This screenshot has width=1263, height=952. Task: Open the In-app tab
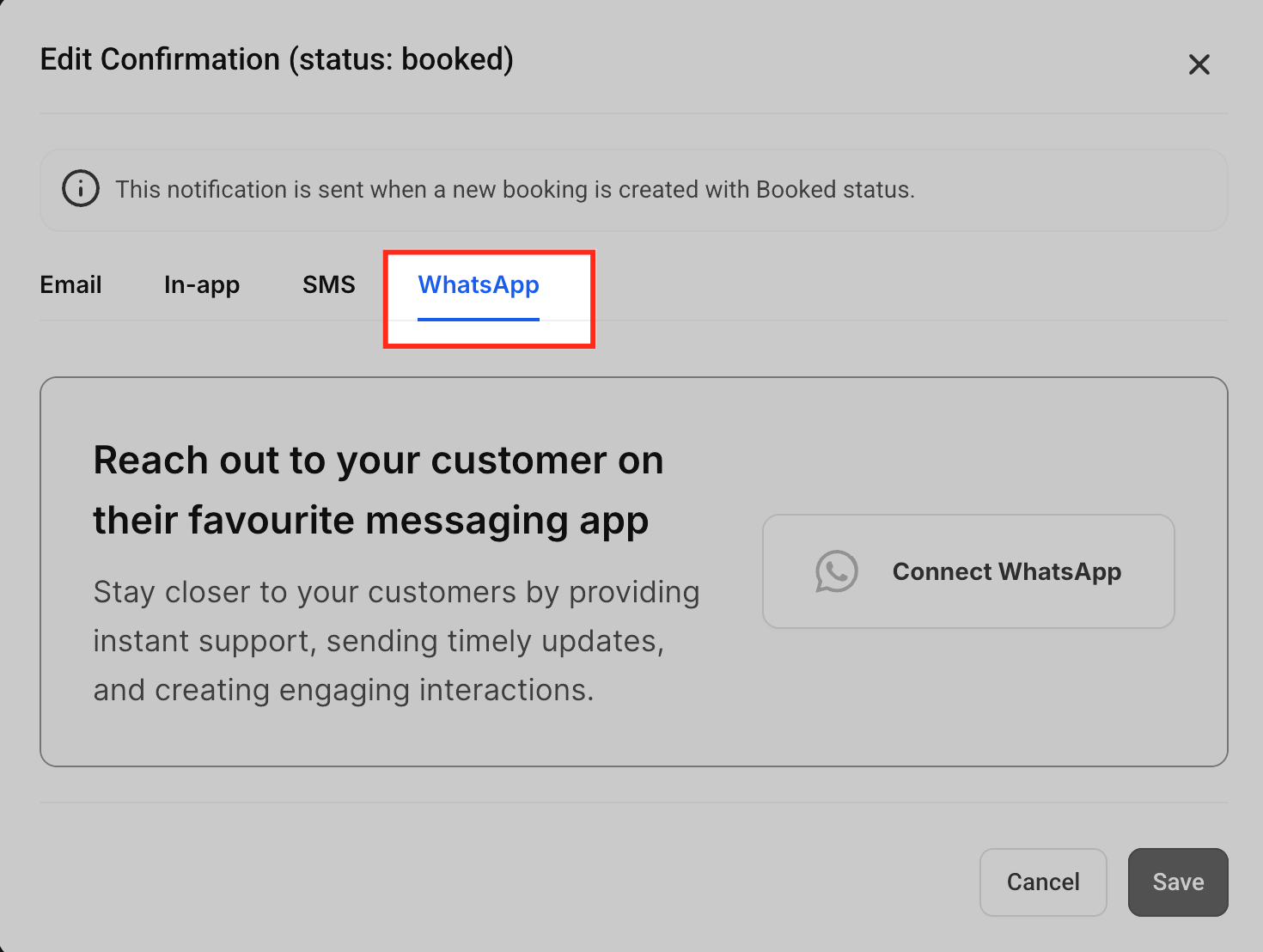click(x=202, y=284)
